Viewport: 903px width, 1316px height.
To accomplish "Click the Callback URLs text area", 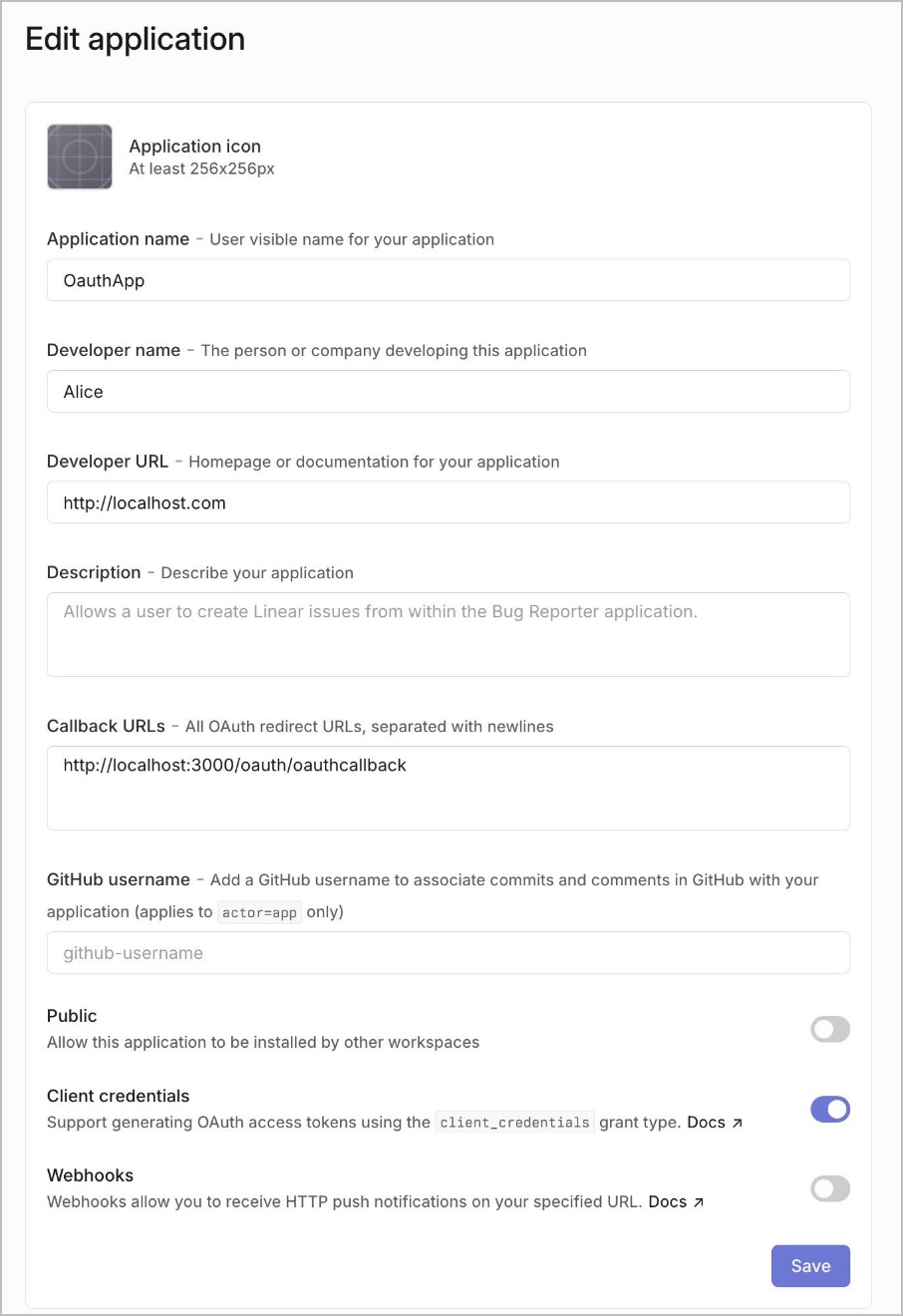I will (448, 788).
